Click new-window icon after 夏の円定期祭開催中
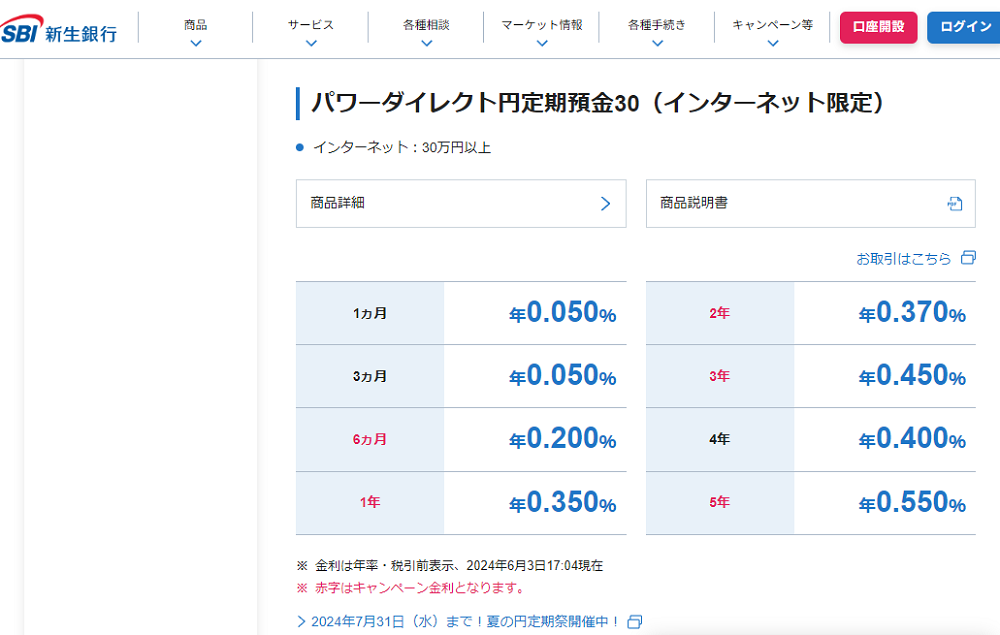1000x635 pixels. coord(635,622)
